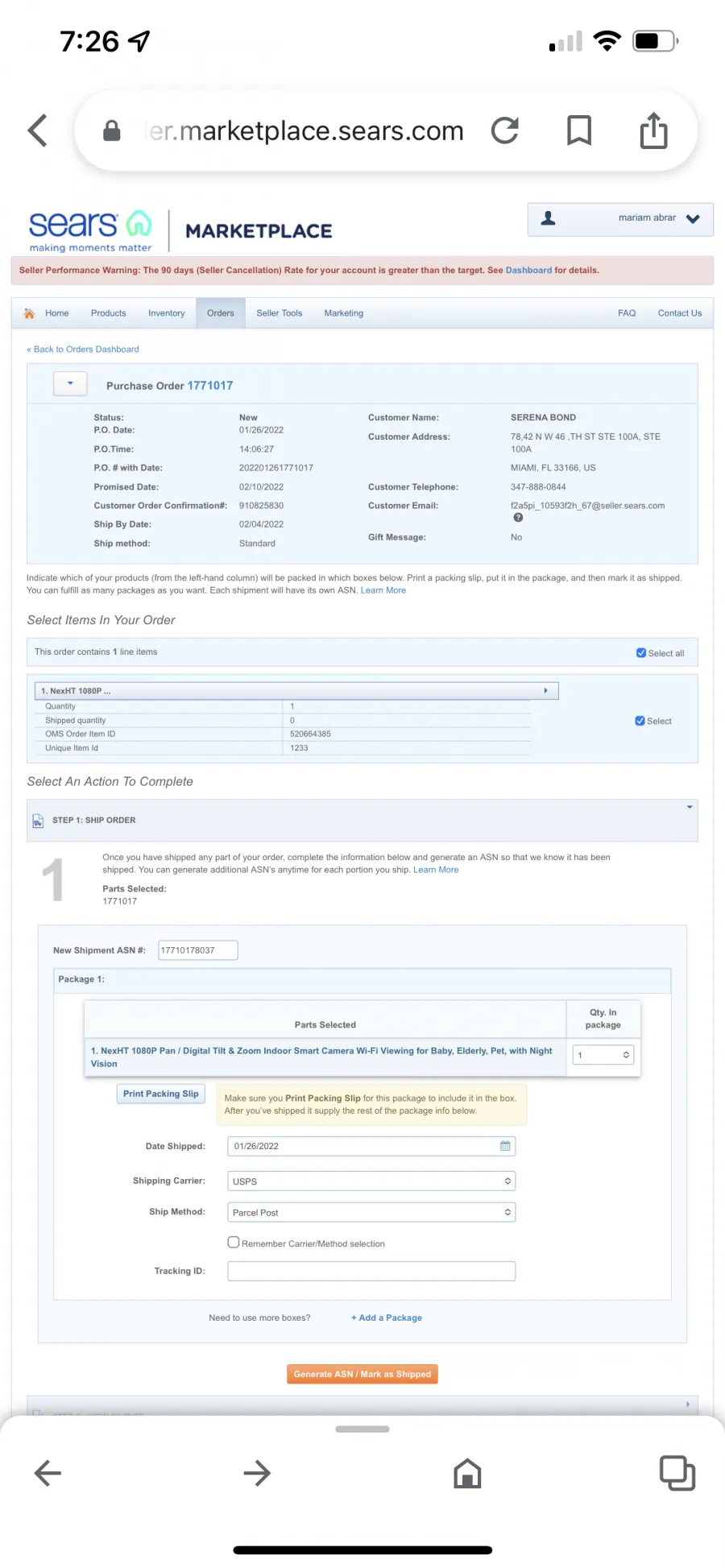
Task: Tap the browser back chevron icon
Action: click(x=37, y=130)
